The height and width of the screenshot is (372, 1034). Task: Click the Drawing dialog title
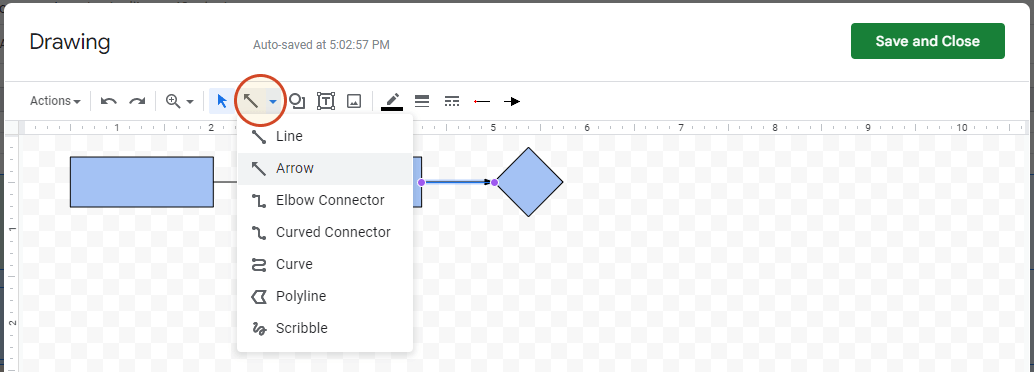[x=70, y=42]
